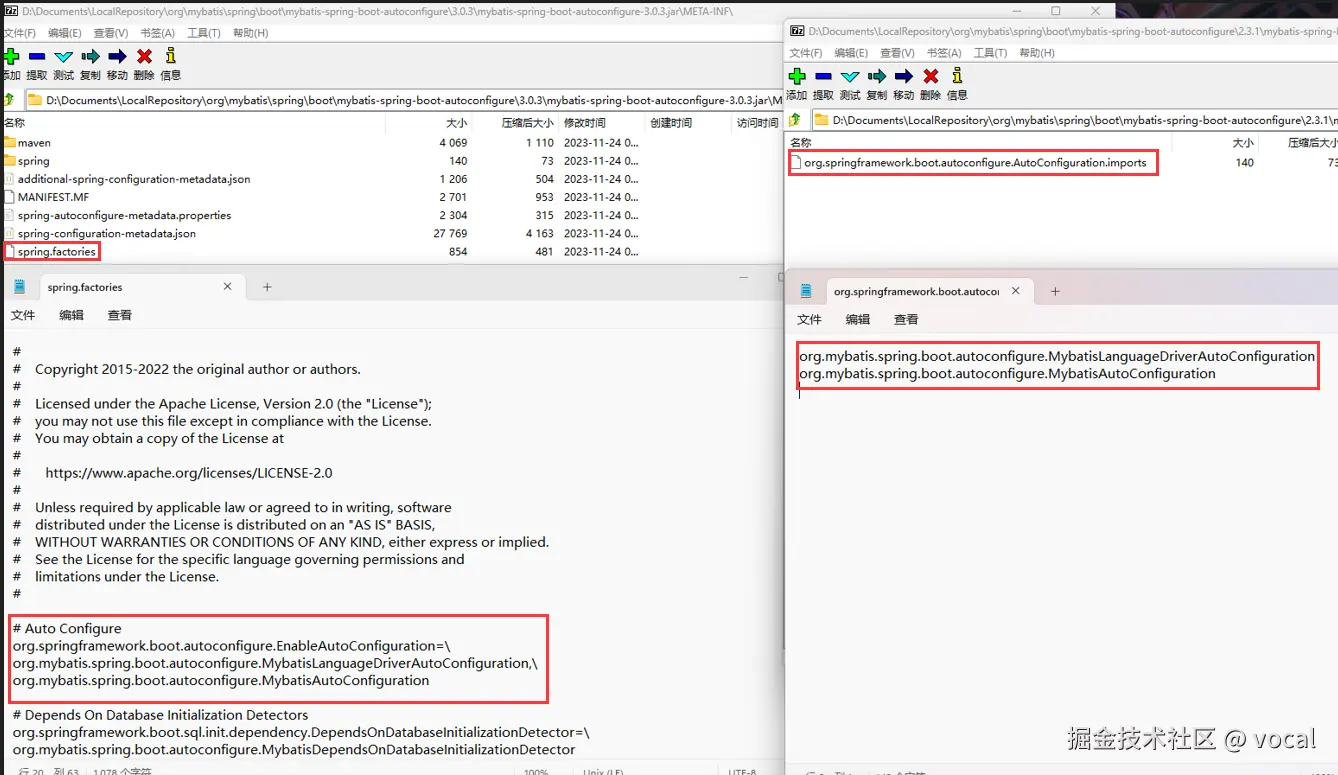Click the Add (添加) icon in left 7-Zip window
Image resolution: width=1338 pixels, height=775 pixels.
click(11, 56)
